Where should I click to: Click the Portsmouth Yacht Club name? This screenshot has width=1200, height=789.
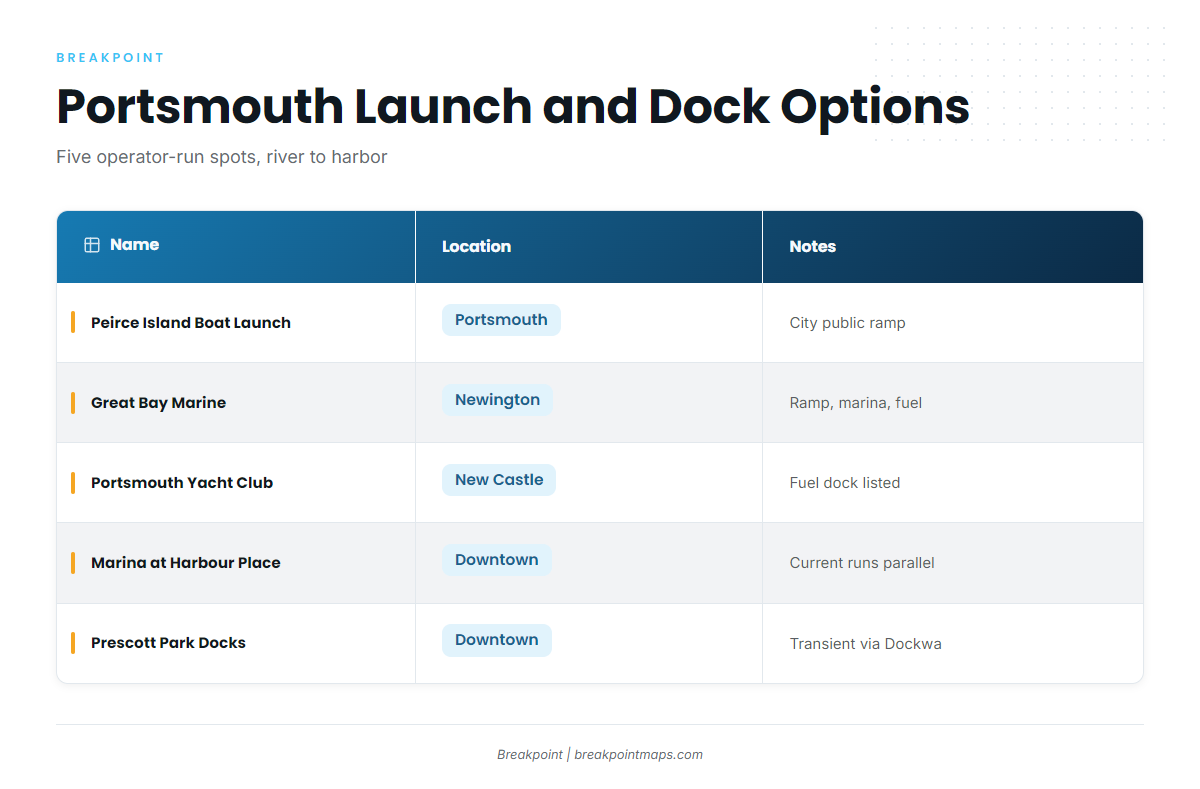pos(182,483)
